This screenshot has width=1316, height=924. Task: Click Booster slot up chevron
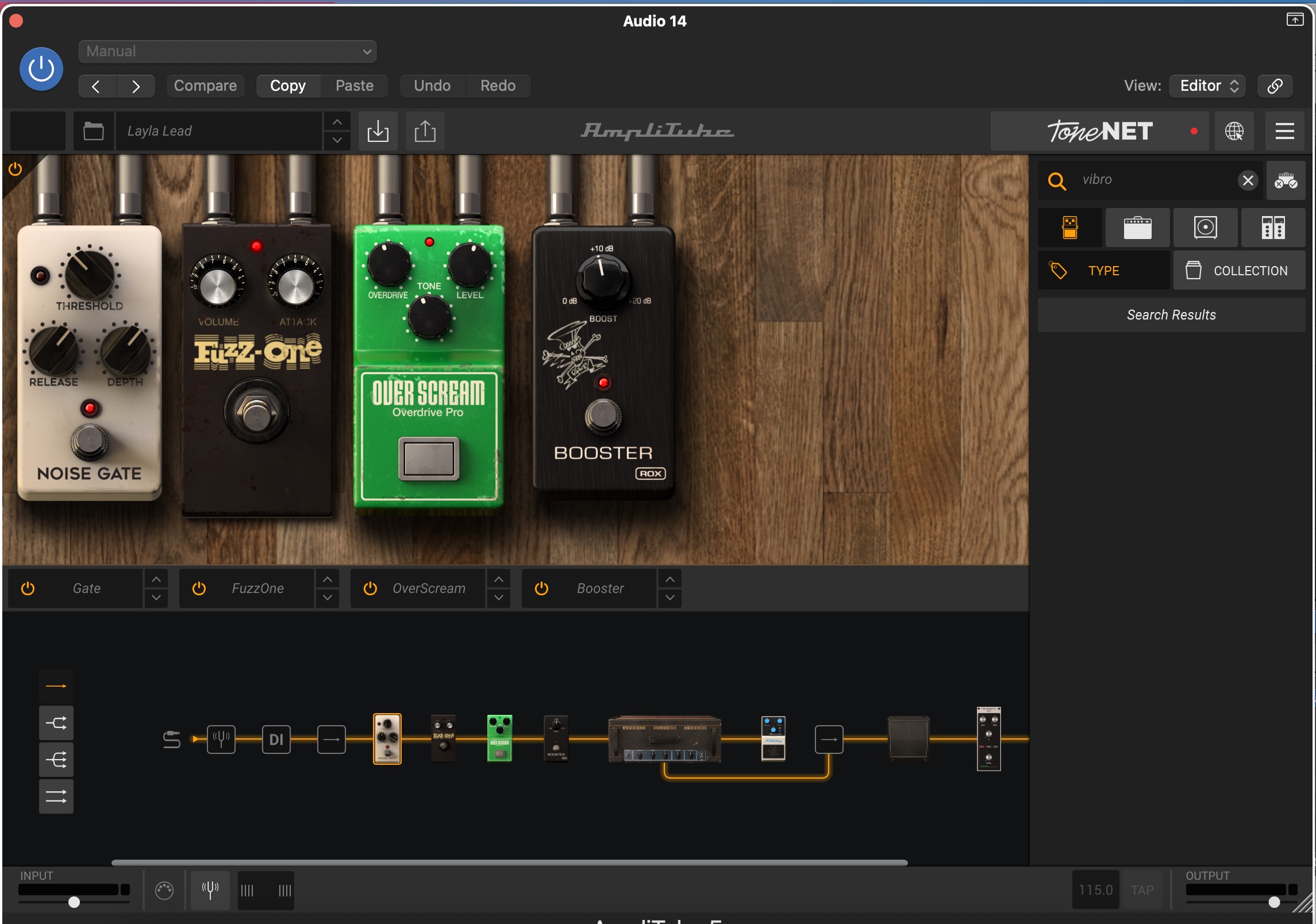(670, 579)
